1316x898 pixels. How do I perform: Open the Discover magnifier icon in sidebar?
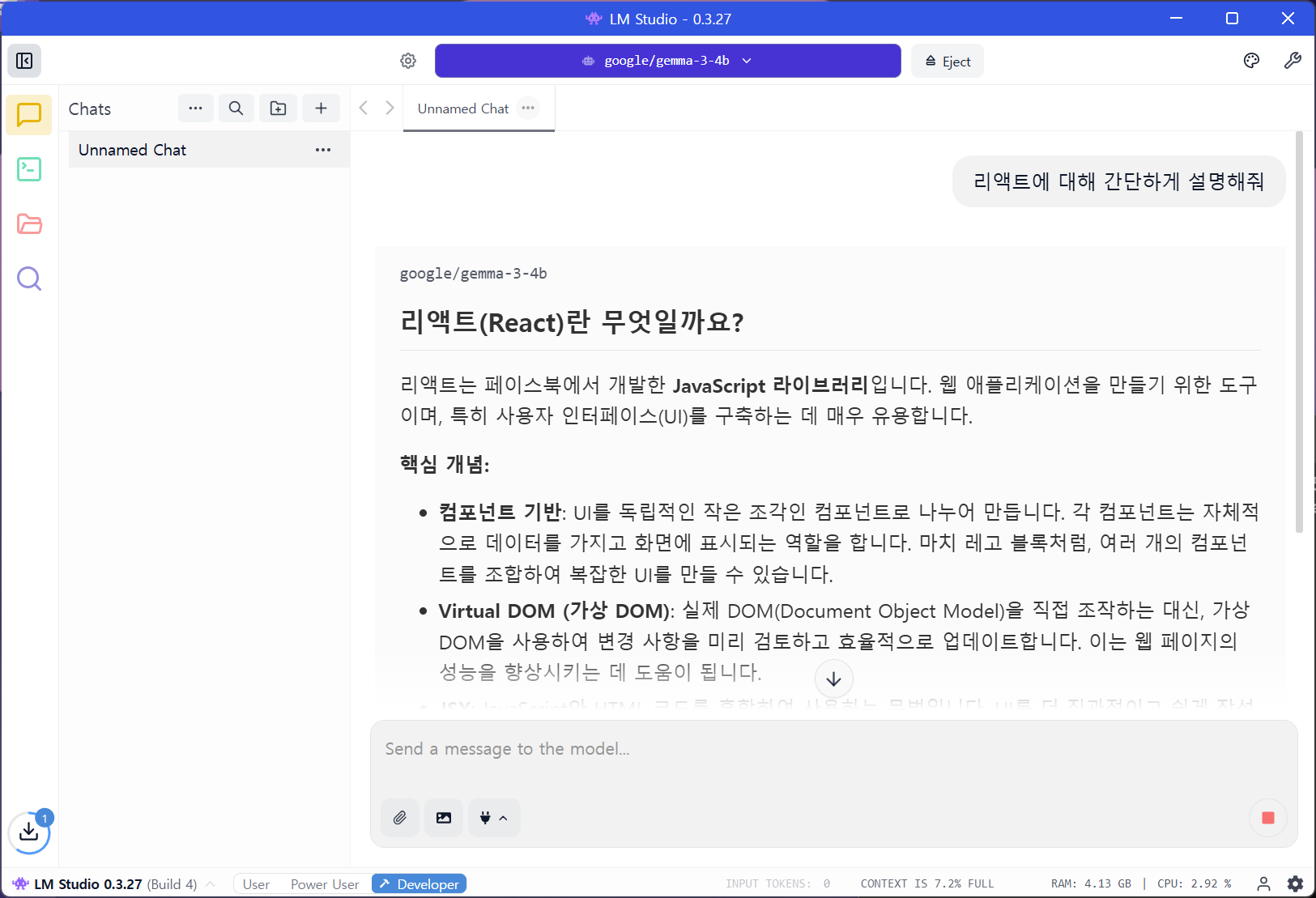[29, 279]
